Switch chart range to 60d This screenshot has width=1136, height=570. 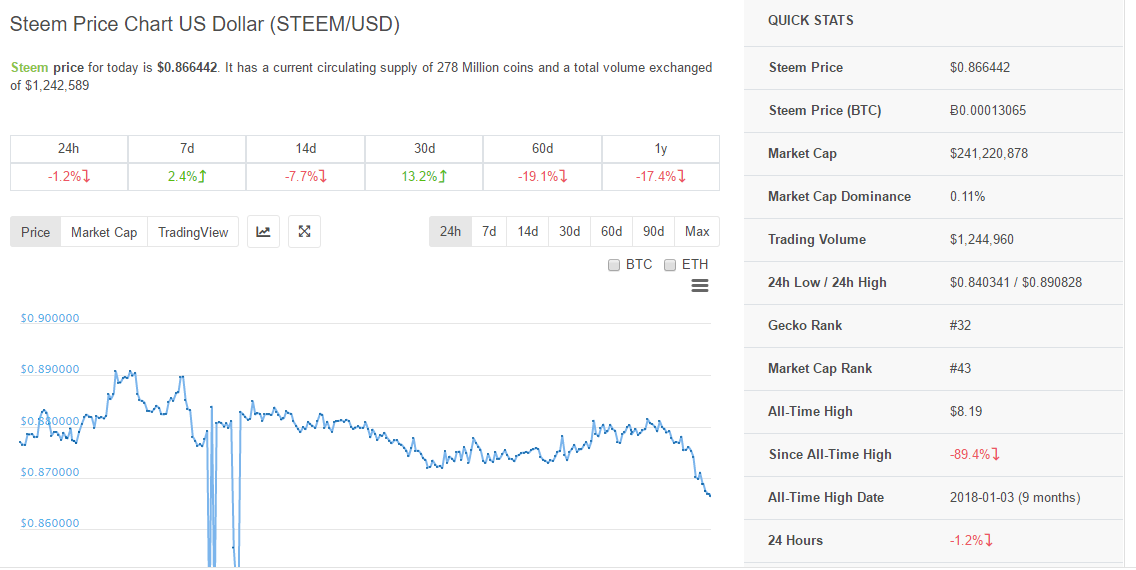612,231
